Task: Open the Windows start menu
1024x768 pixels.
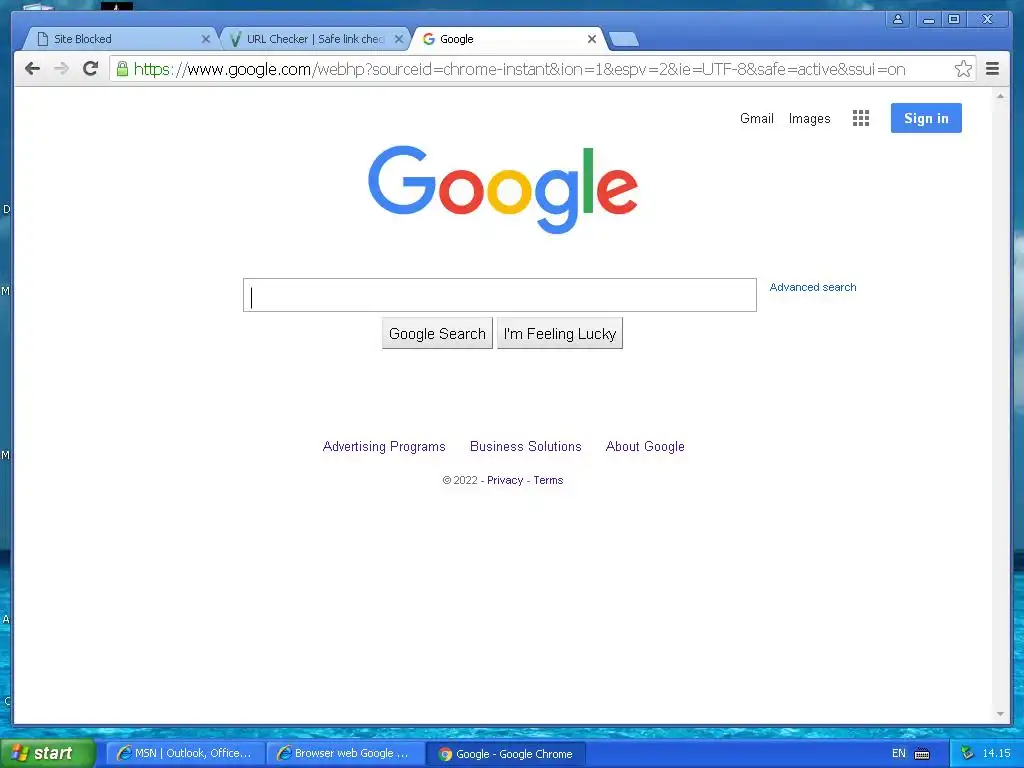Action: 47,753
